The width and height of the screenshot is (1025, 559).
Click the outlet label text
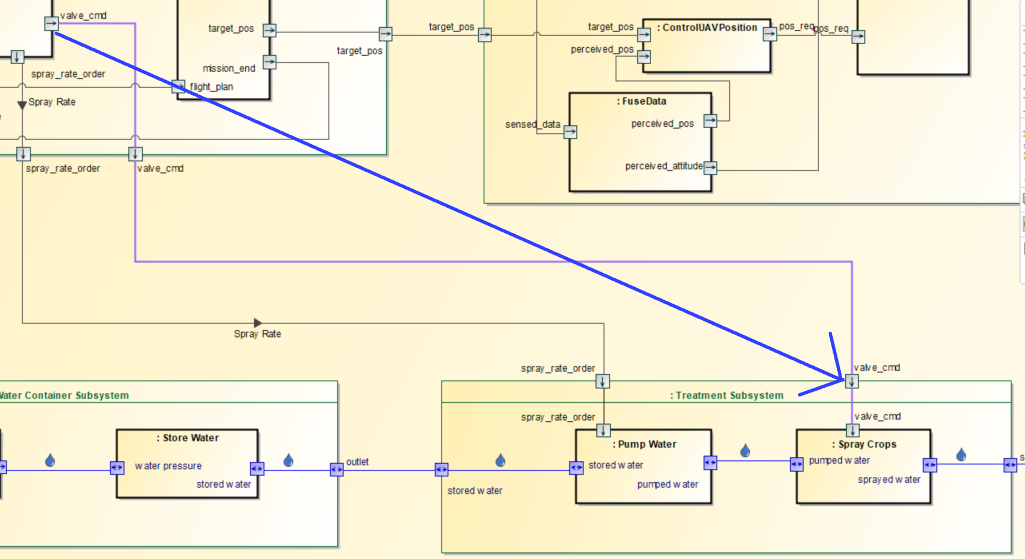pyautogui.click(x=358, y=462)
